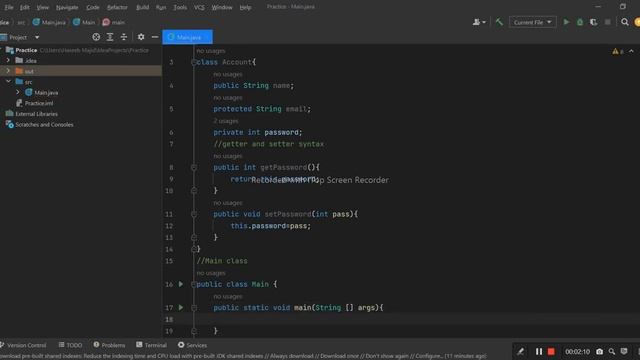Click the password field name on line 6
The width and height of the screenshot is (640, 360).
[x=281, y=132]
